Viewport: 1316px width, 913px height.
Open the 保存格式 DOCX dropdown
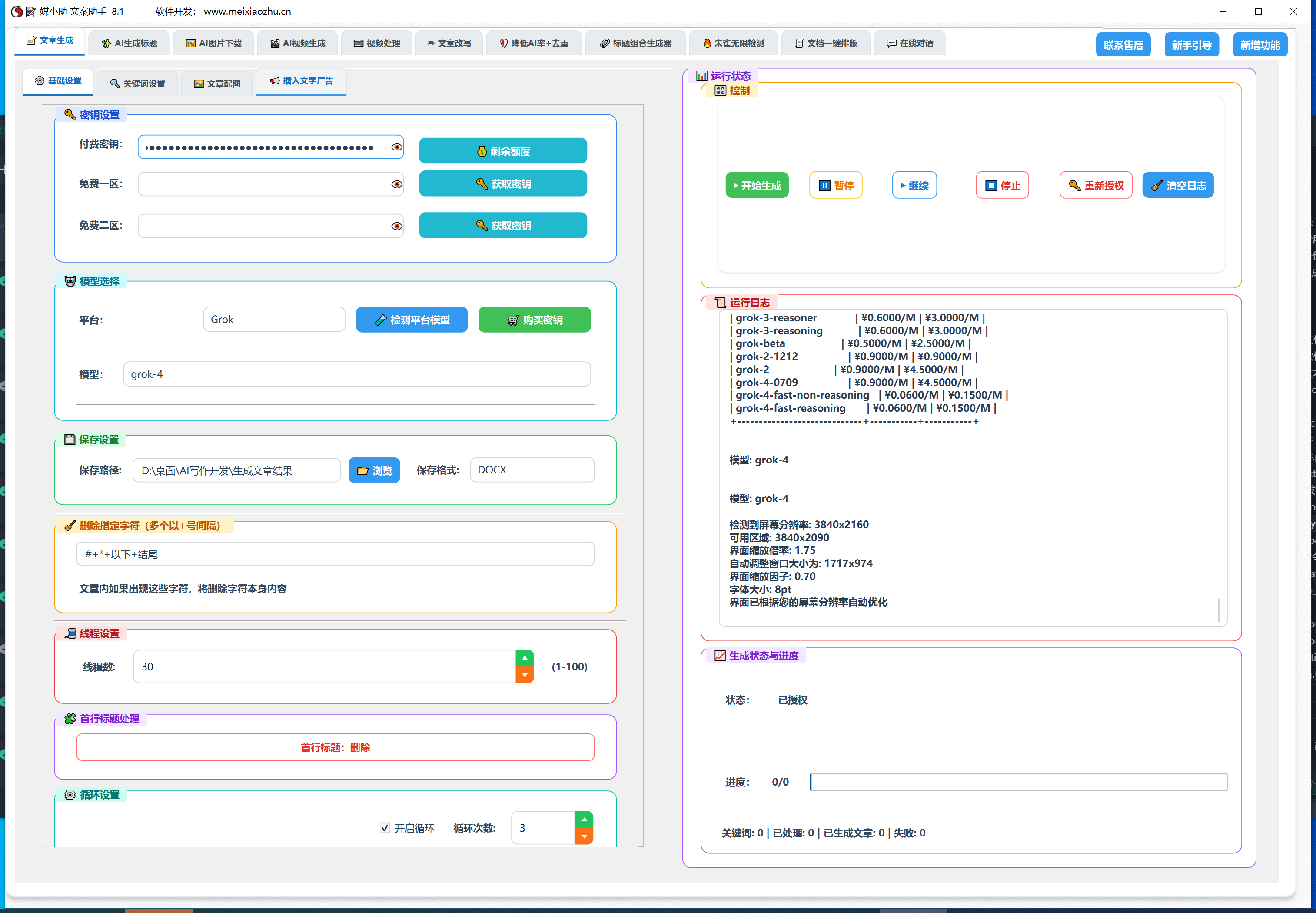point(532,470)
